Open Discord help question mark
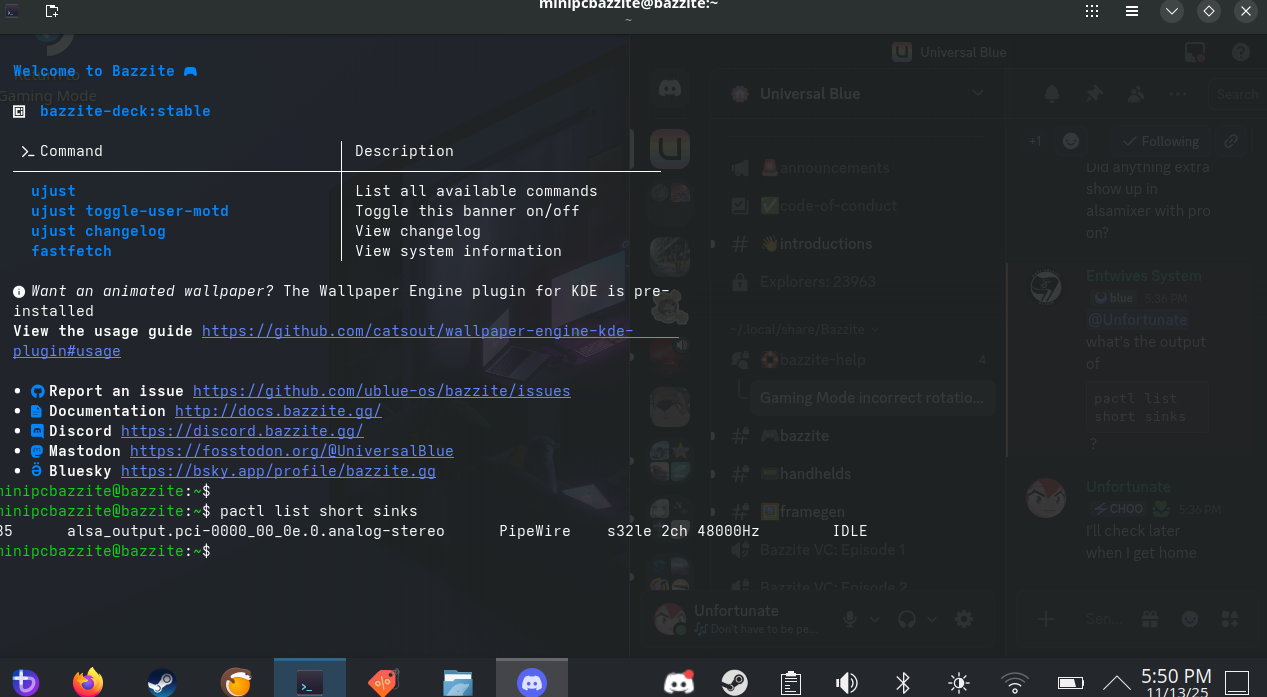 [x=1241, y=52]
